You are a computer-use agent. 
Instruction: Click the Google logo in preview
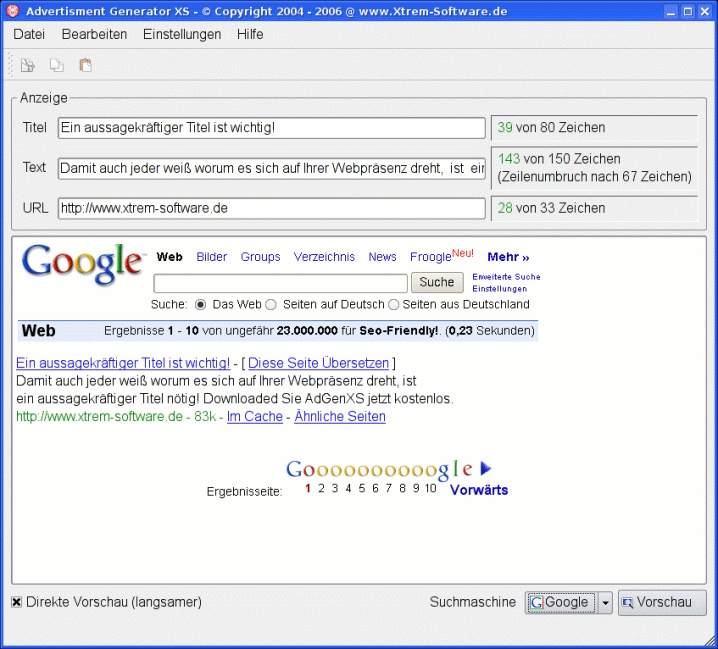click(x=82, y=263)
